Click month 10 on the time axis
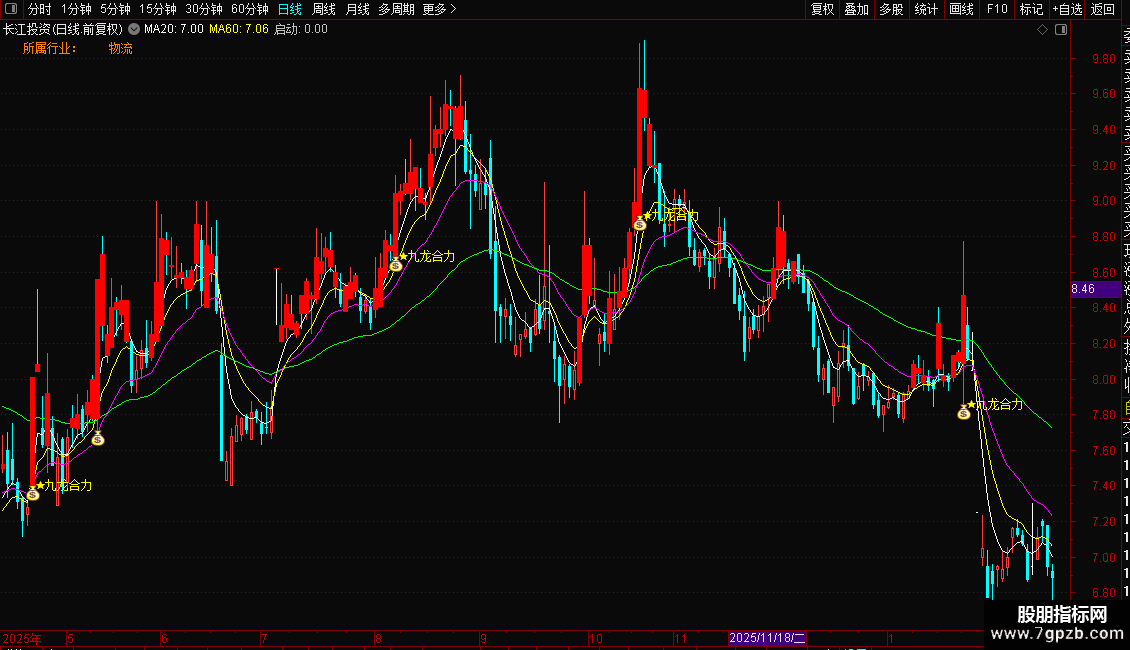The image size is (1130, 650). pos(595,638)
